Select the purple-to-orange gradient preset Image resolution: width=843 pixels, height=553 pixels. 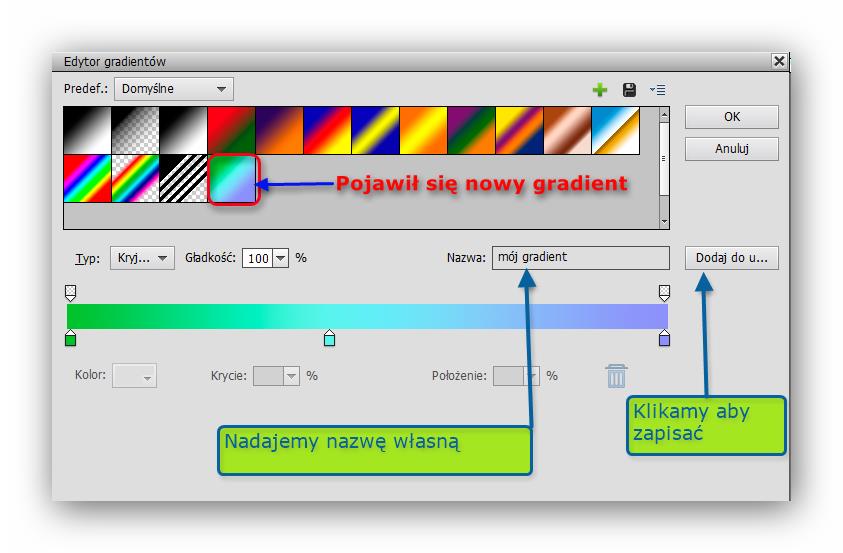279,131
